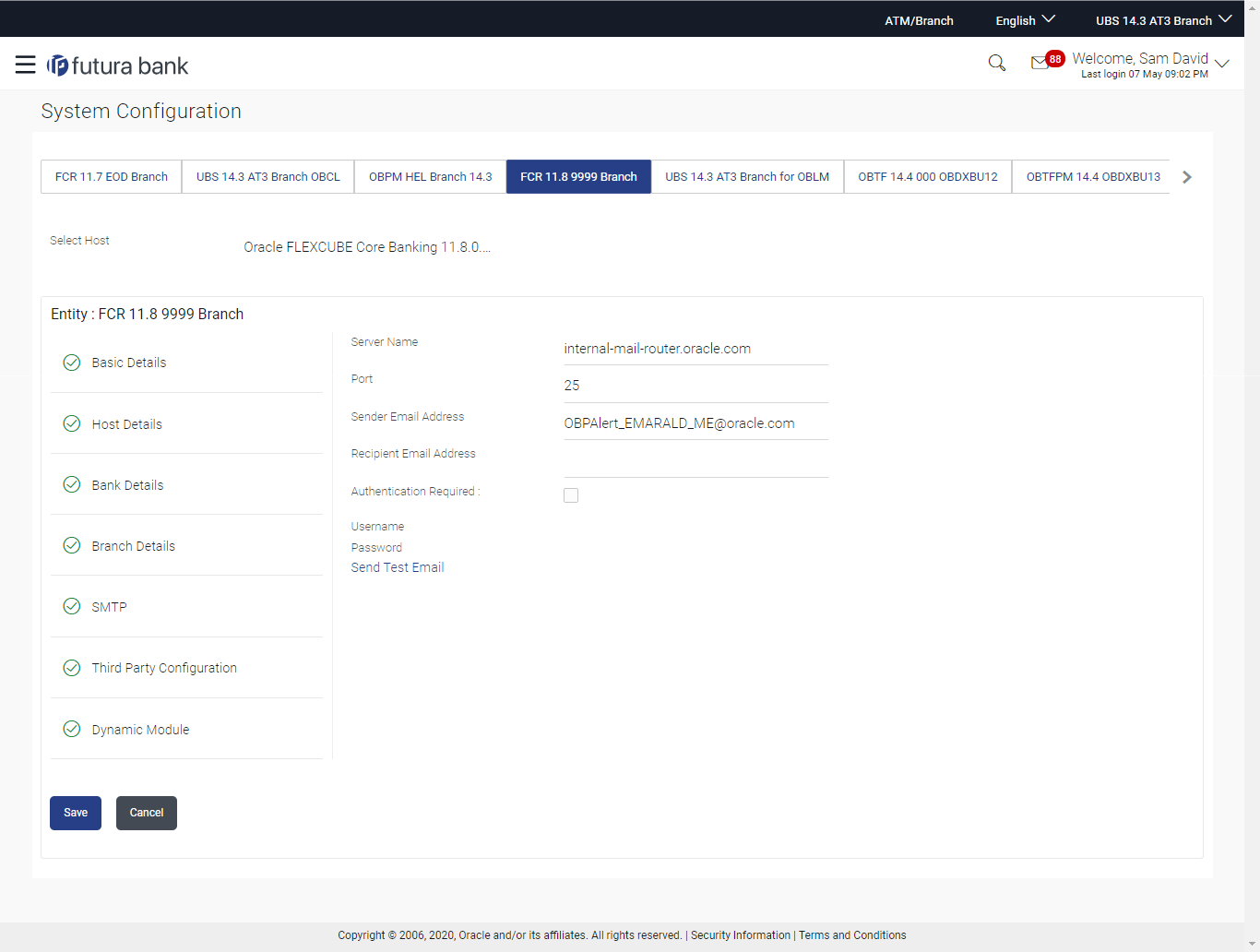Viewport: 1260px width, 952px height.
Task: Click the Server Name input field
Action: click(695, 349)
